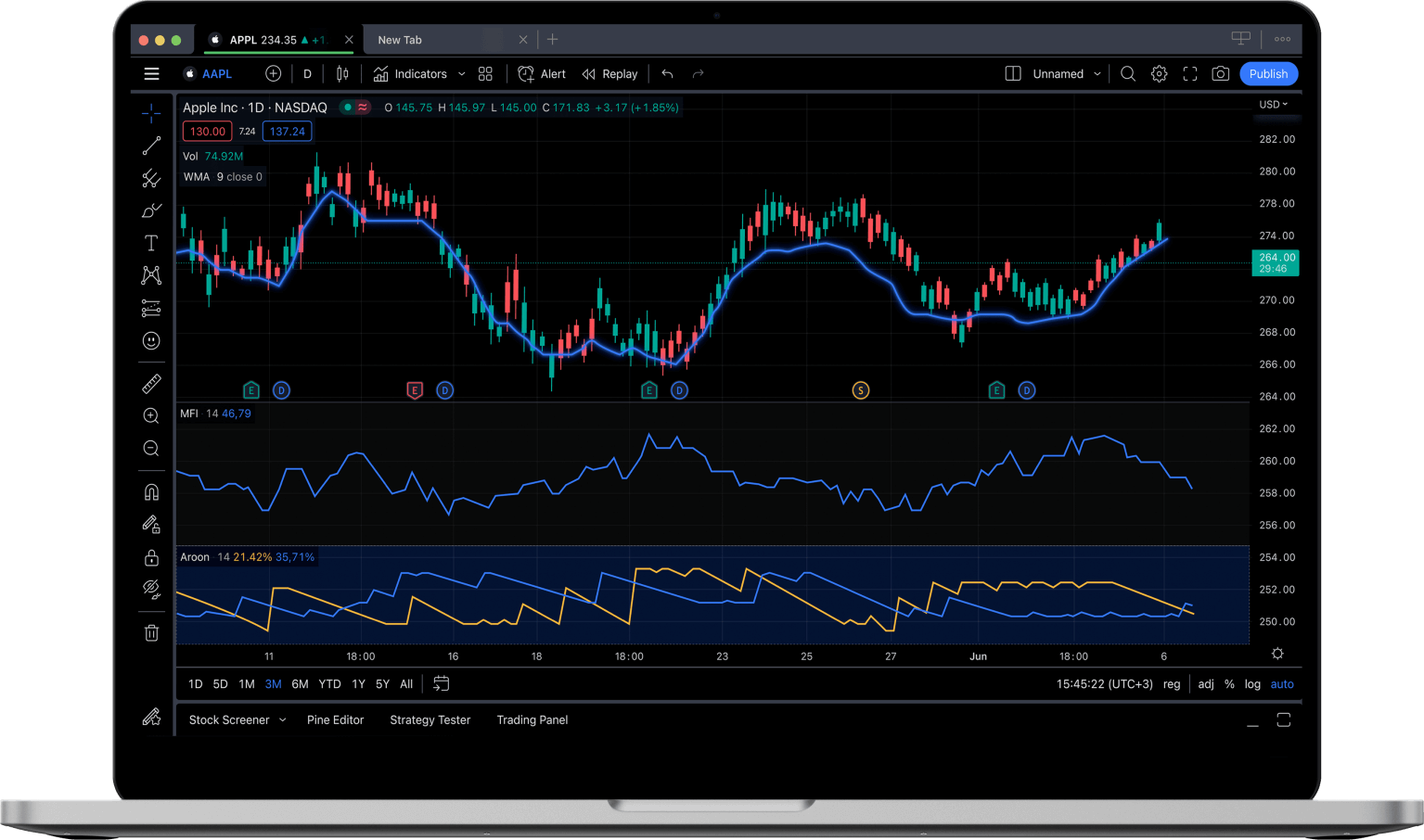Click the sell price 130.00 button

(208, 132)
